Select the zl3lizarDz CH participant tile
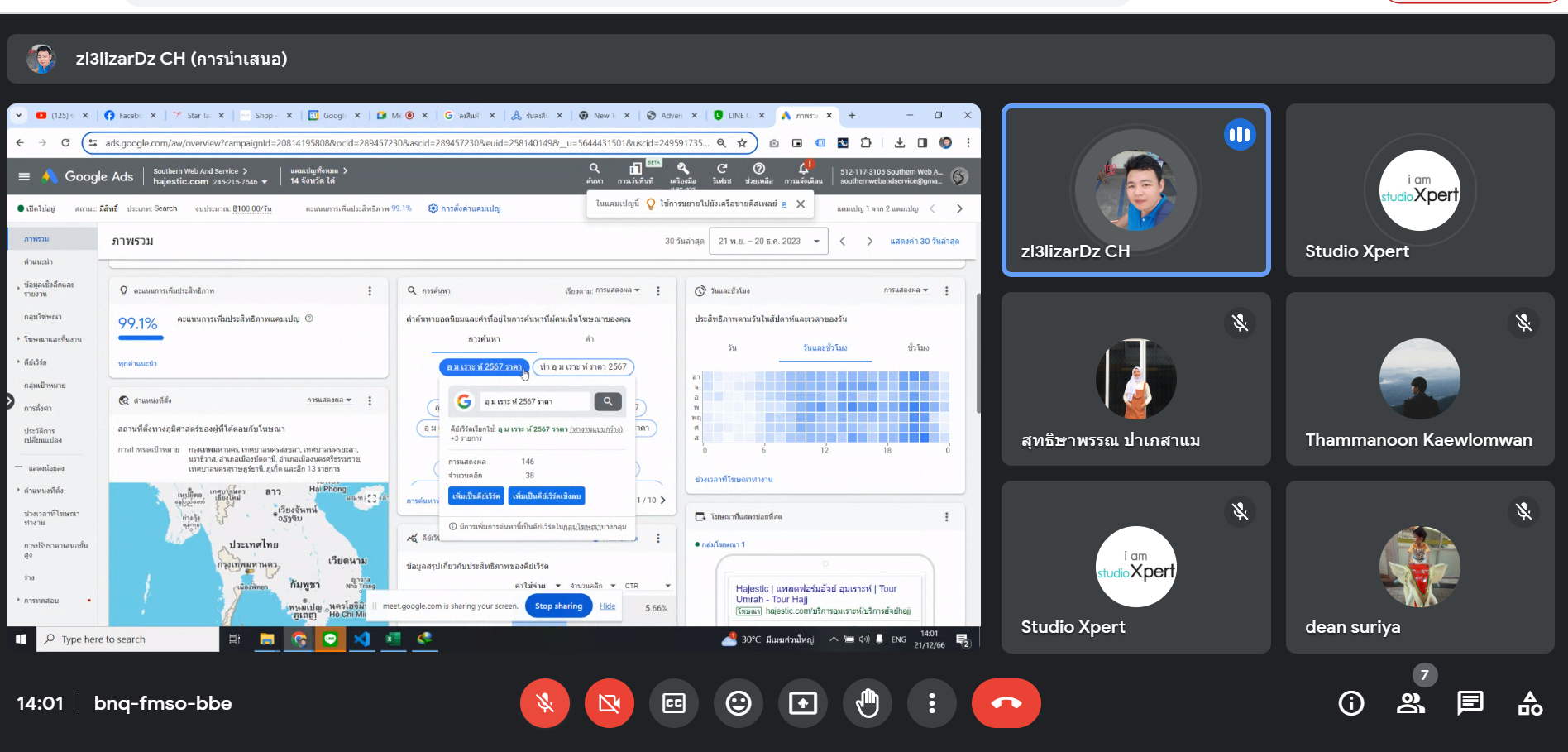The width and height of the screenshot is (1568, 752). (x=1135, y=190)
